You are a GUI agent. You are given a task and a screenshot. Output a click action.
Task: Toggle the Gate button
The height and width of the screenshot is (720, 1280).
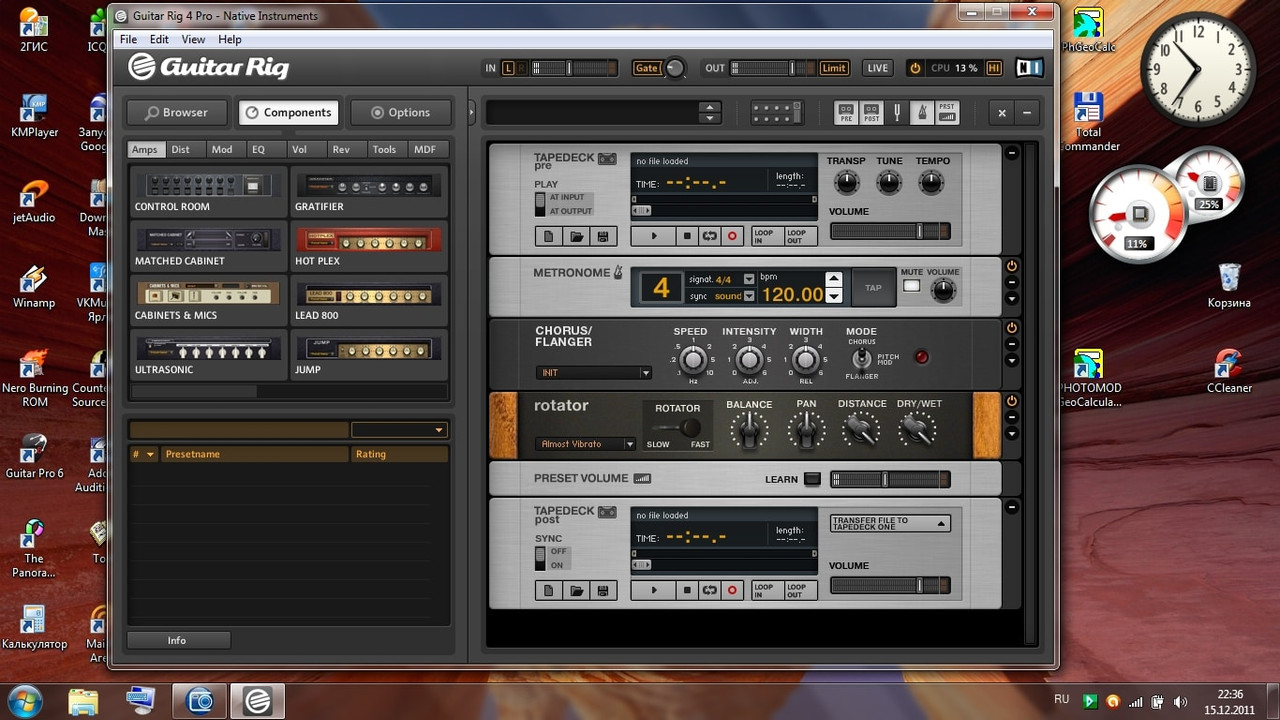647,68
